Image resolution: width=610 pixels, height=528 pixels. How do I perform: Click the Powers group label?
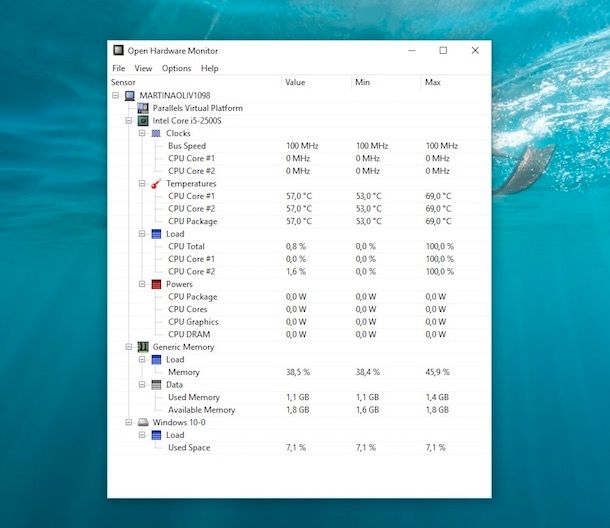pyautogui.click(x=179, y=284)
